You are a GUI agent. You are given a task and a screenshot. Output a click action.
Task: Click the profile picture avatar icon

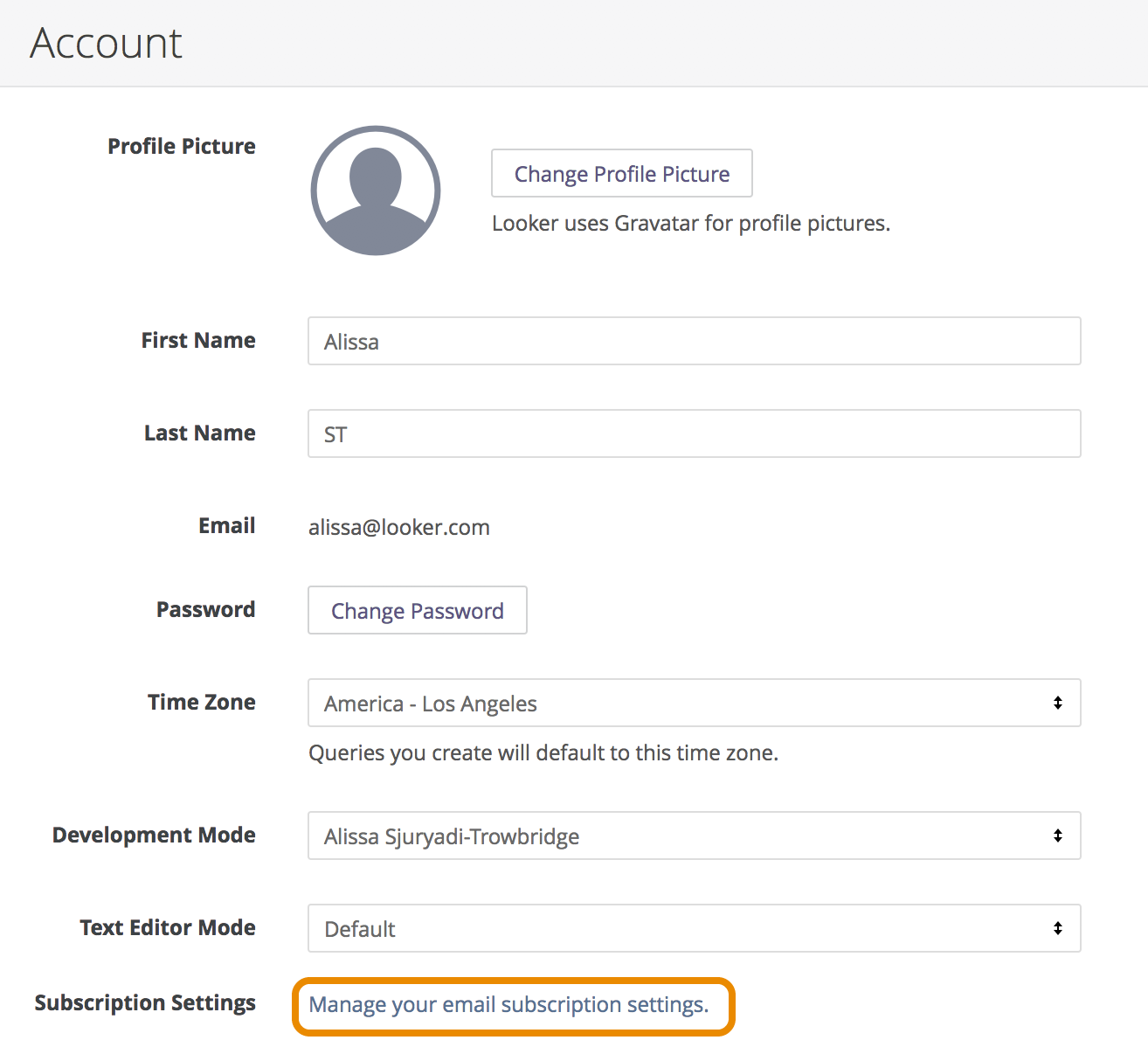click(x=375, y=191)
